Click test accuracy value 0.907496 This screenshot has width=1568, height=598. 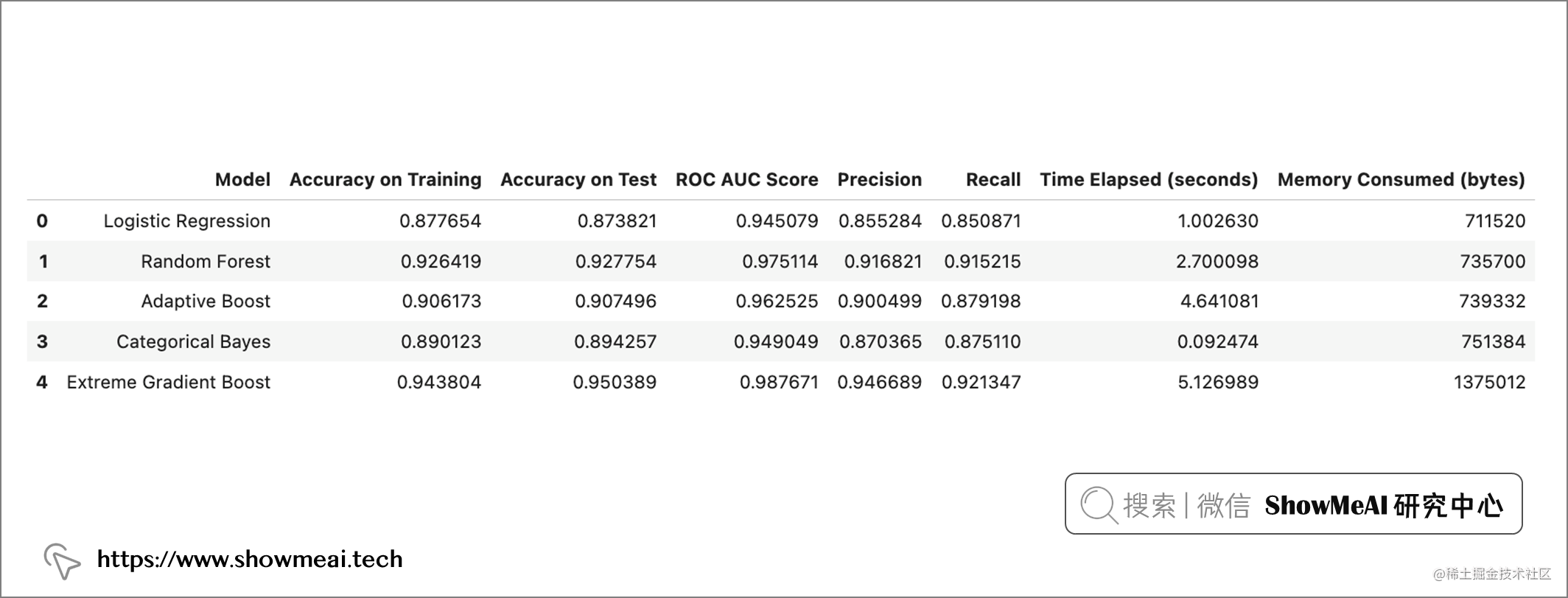616,301
